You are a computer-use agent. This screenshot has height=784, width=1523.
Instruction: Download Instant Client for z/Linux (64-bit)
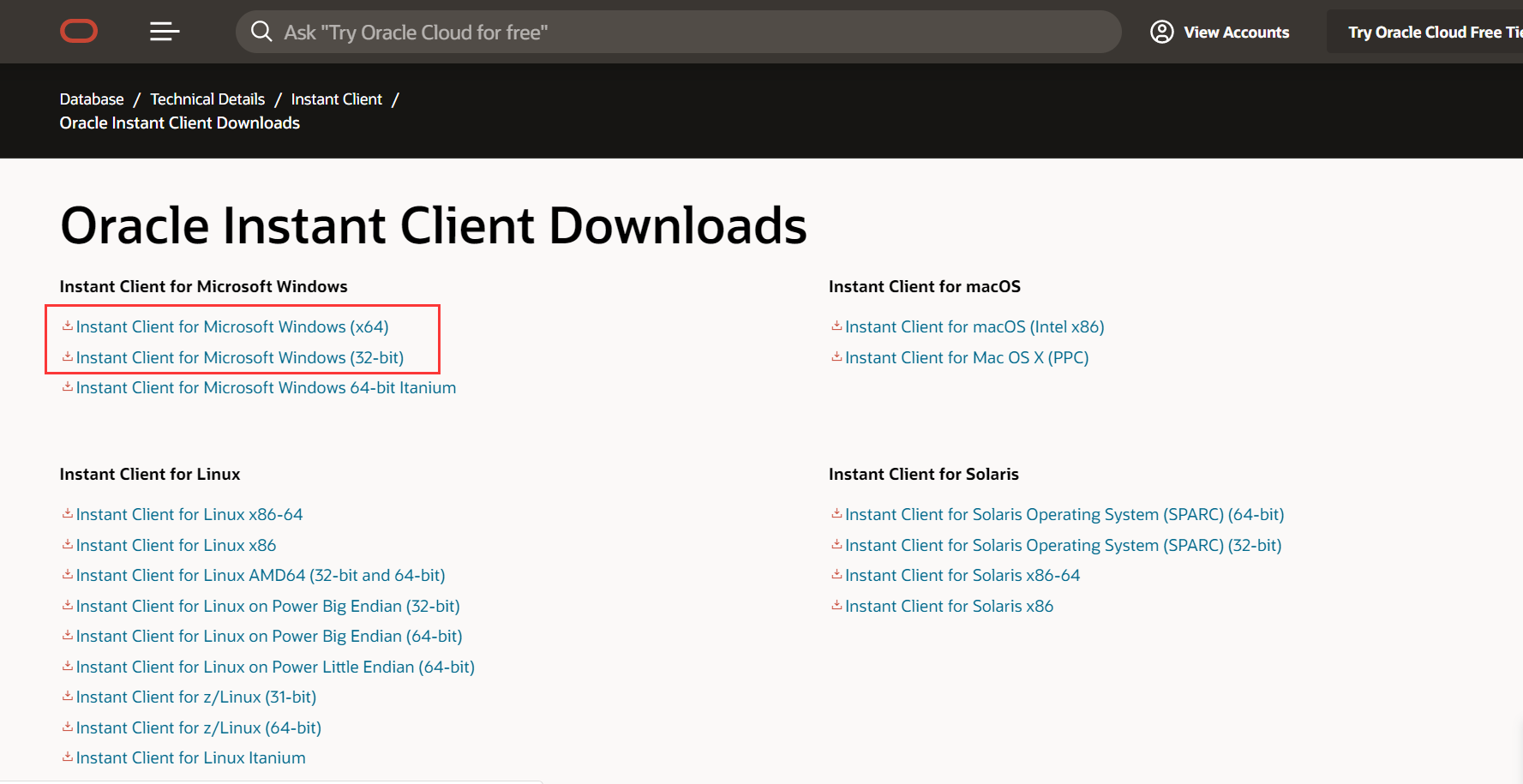click(198, 727)
